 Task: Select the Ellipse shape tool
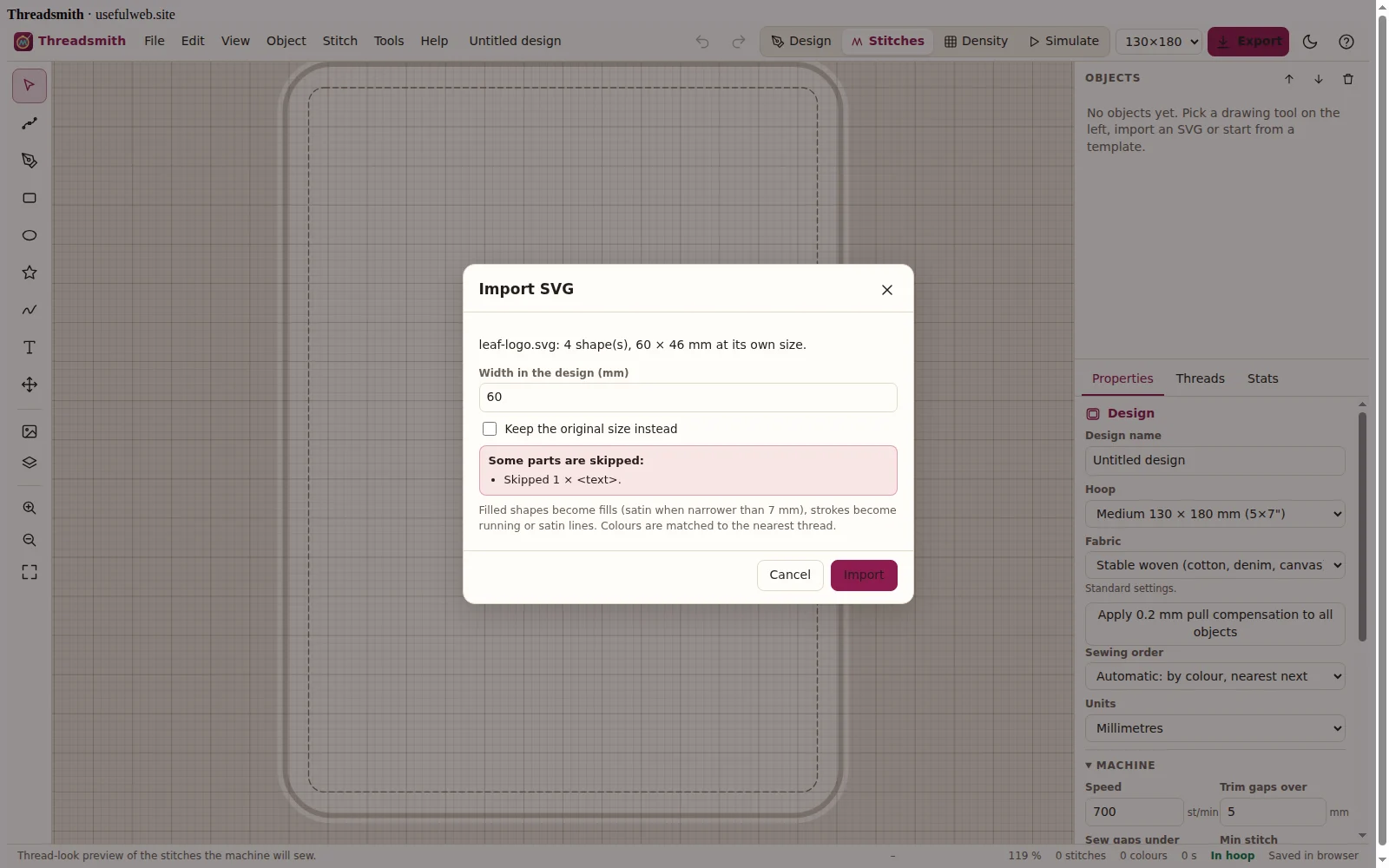click(30, 235)
